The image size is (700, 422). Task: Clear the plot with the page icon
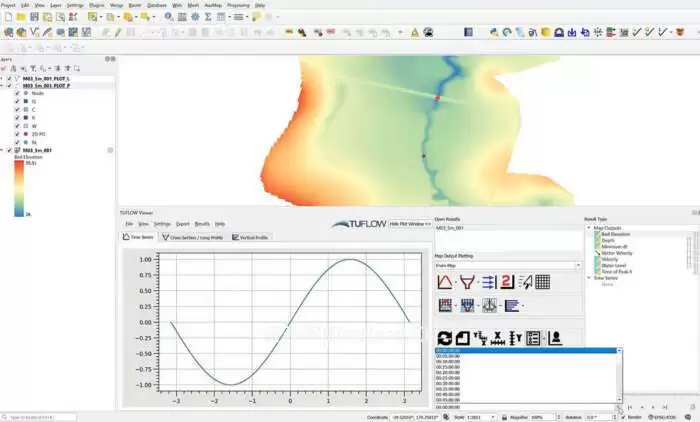click(462, 338)
